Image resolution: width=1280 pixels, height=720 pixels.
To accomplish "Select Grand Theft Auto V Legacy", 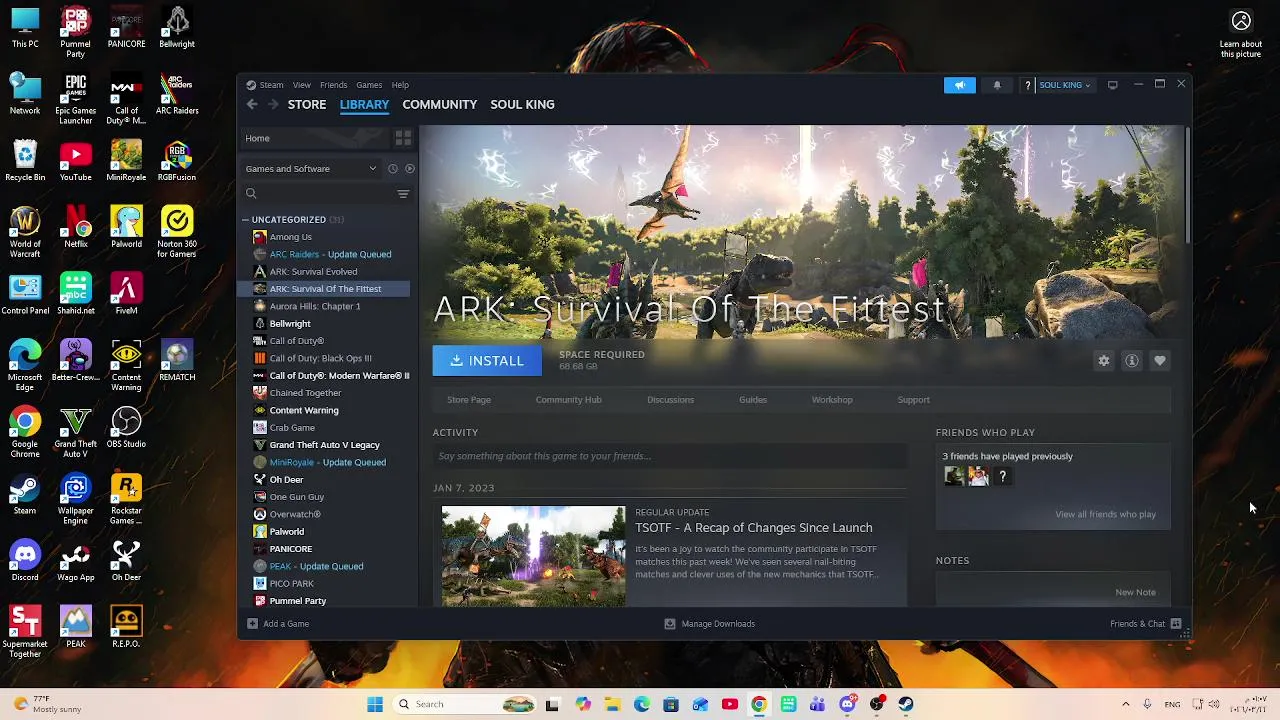I will (x=324, y=445).
